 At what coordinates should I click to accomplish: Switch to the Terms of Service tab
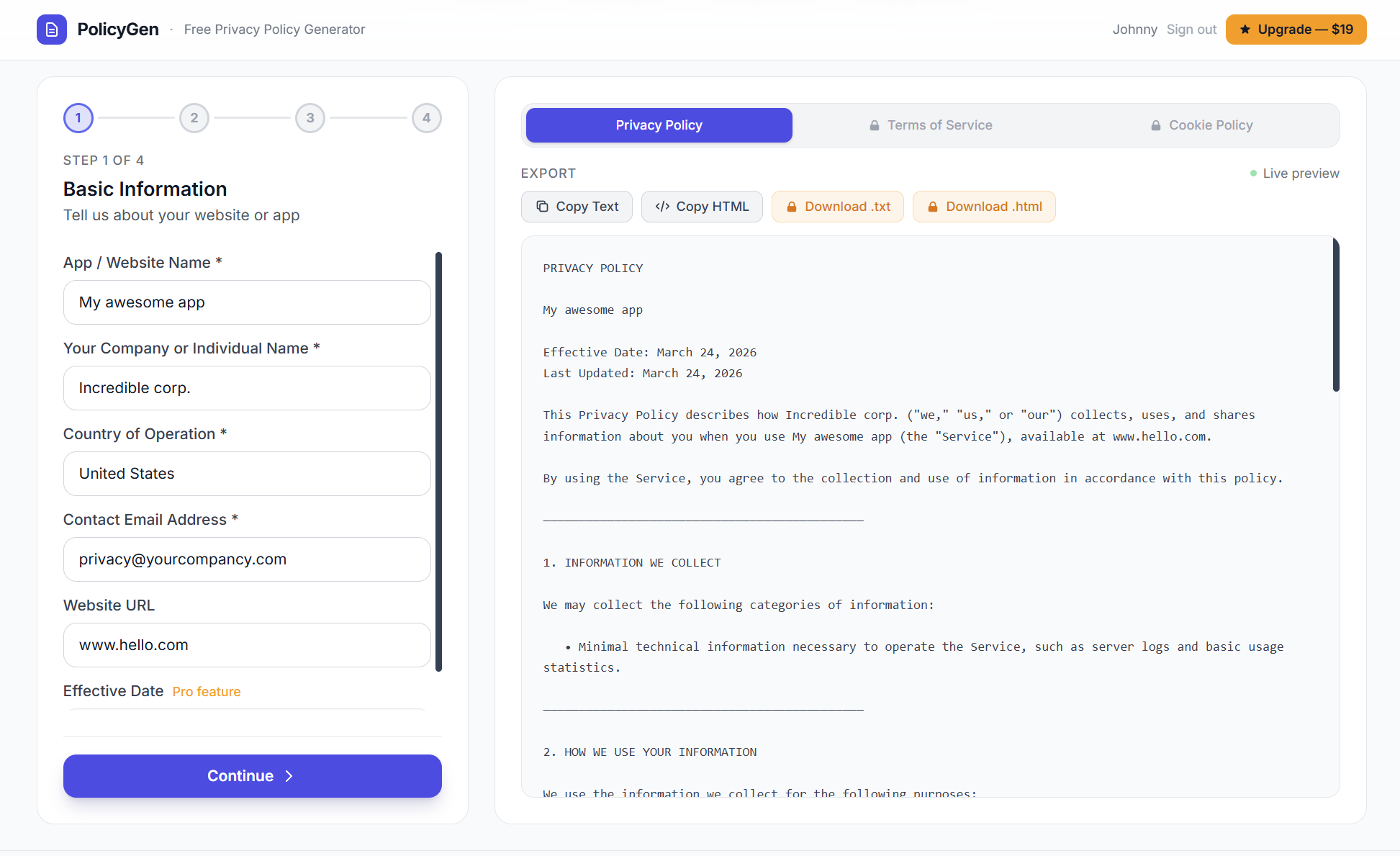click(930, 125)
